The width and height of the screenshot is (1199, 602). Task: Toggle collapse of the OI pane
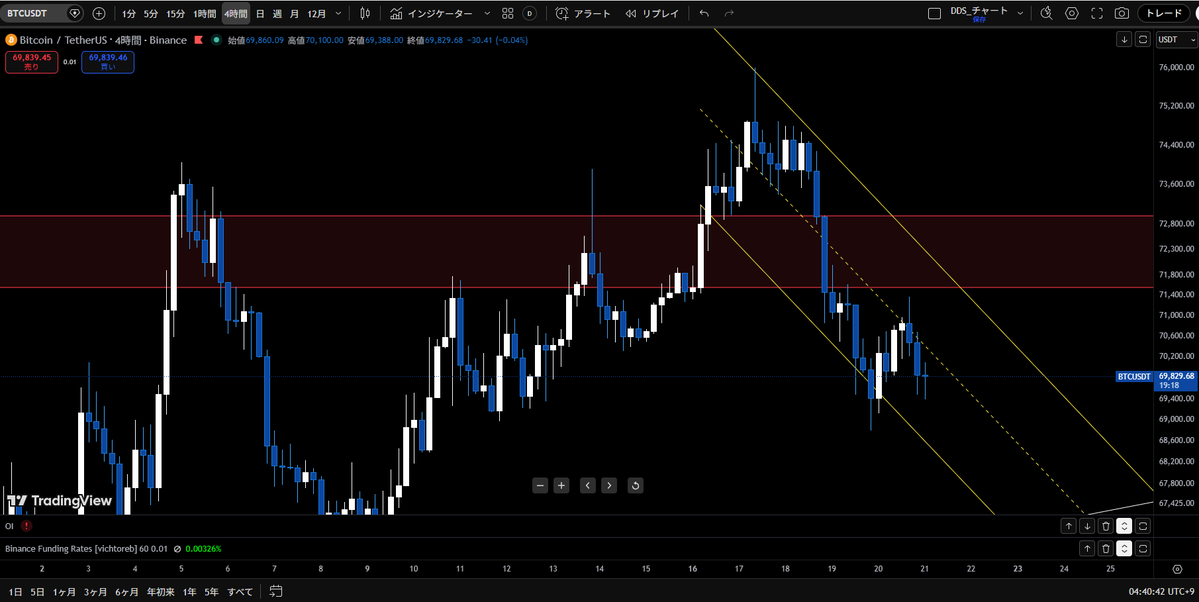(x=1124, y=526)
